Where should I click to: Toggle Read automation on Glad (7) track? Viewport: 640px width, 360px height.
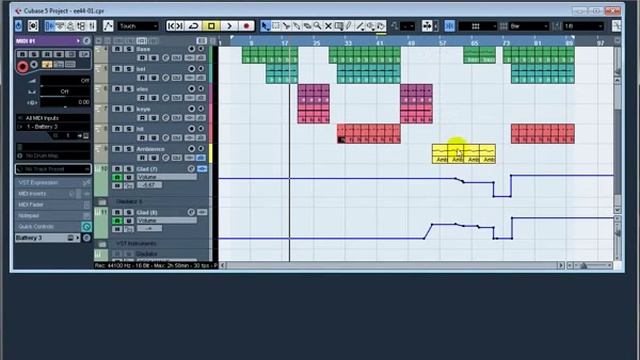117,178
